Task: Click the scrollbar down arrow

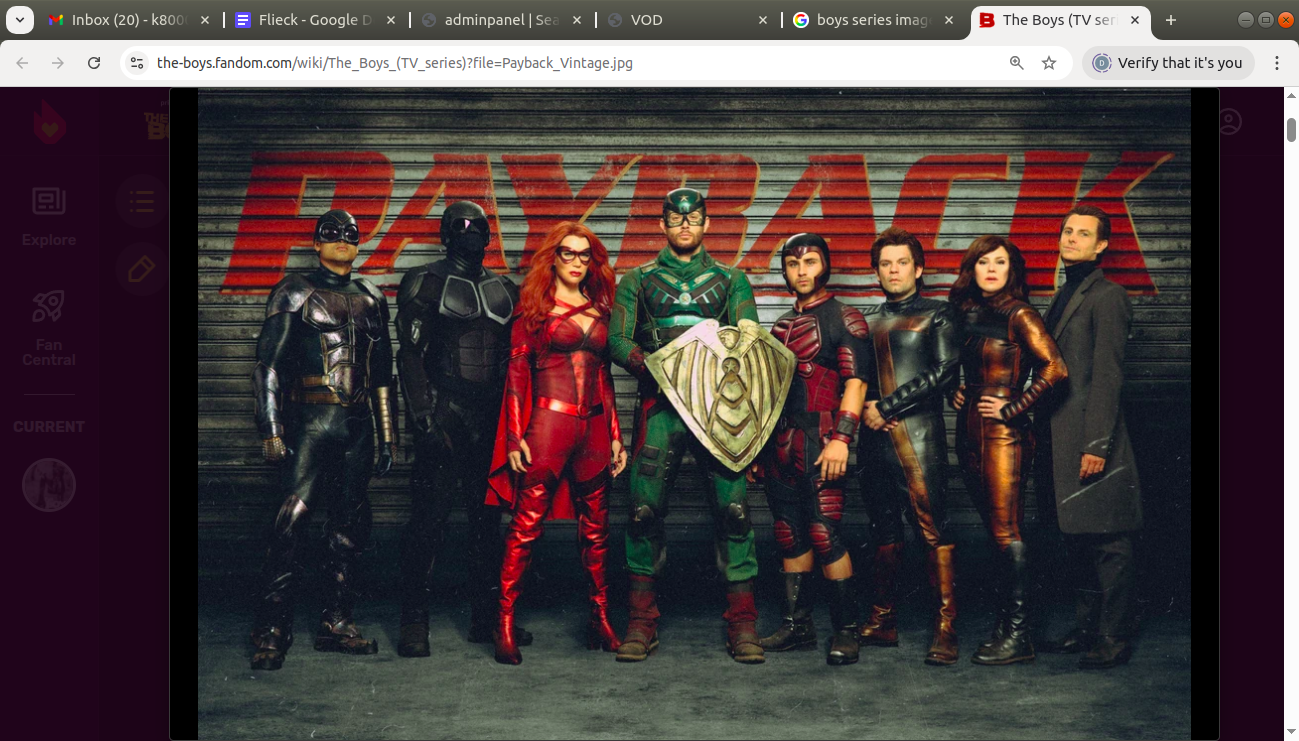Action: (x=1291, y=732)
